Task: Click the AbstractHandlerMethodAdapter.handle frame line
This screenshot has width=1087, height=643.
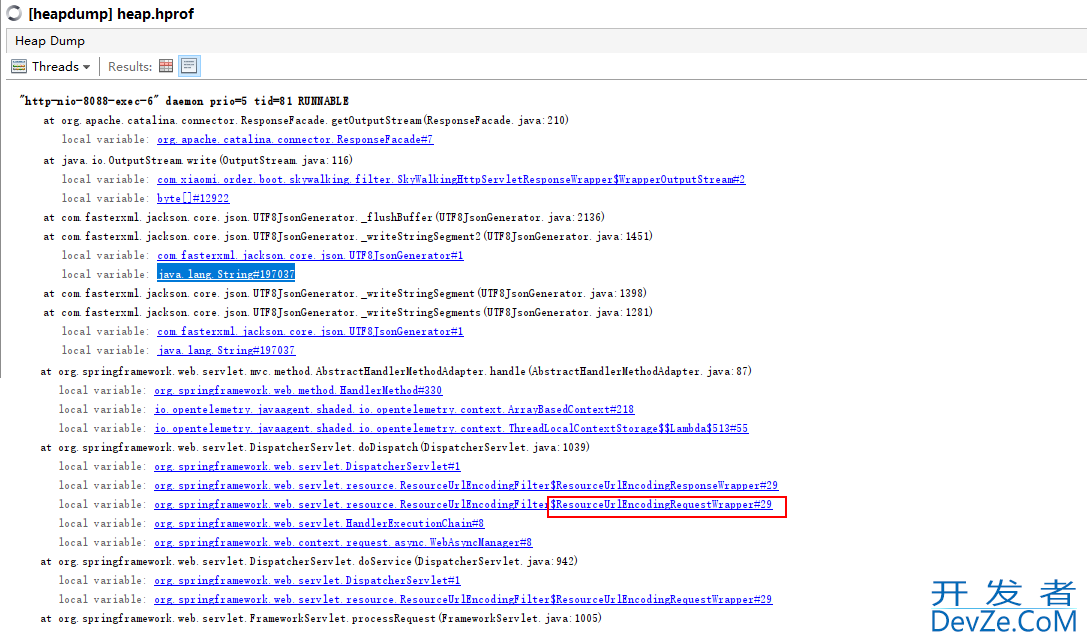Action: [x=396, y=372]
